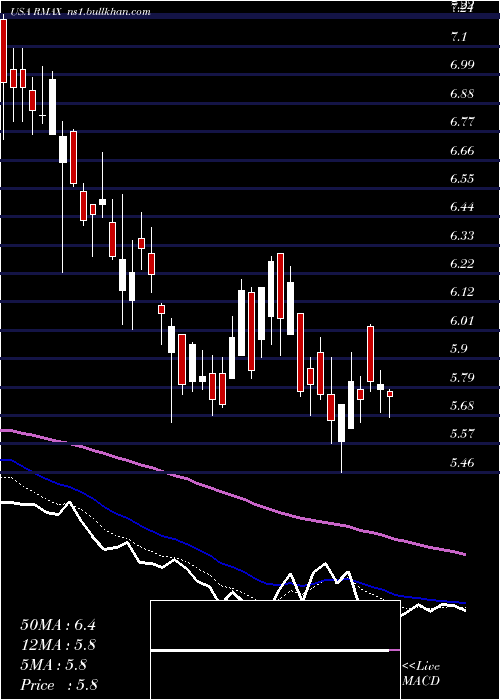Screen dimensions: 500x700
Task: Click the 6.88 price axis label
Action: point(462,93)
